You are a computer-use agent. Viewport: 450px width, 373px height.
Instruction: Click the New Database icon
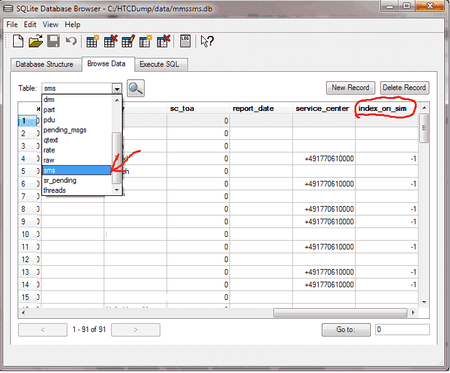(x=18, y=41)
